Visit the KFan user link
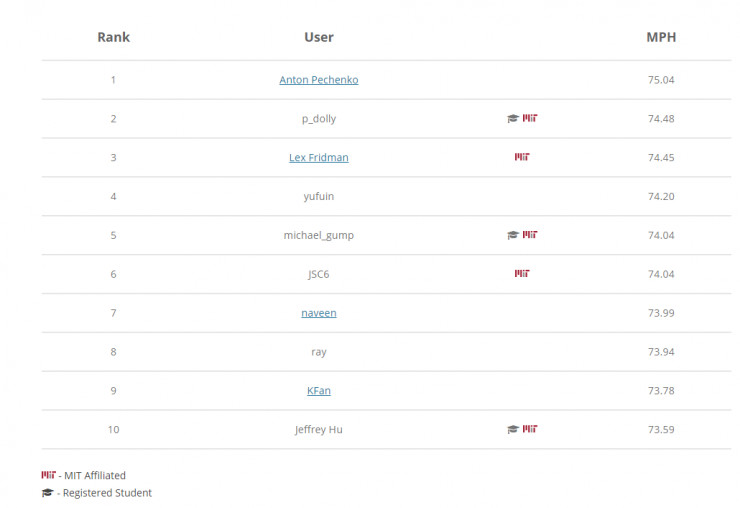The image size is (740, 508). tap(319, 390)
